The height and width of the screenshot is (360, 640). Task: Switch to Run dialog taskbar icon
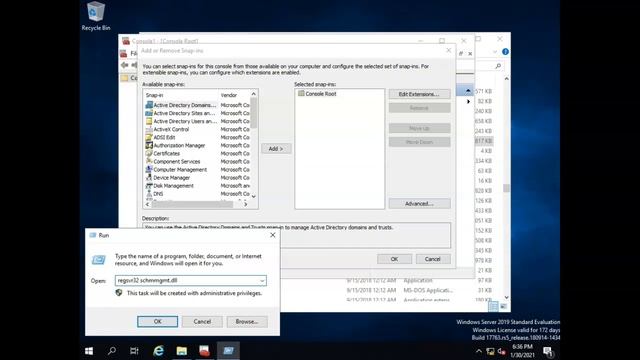(x=228, y=351)
